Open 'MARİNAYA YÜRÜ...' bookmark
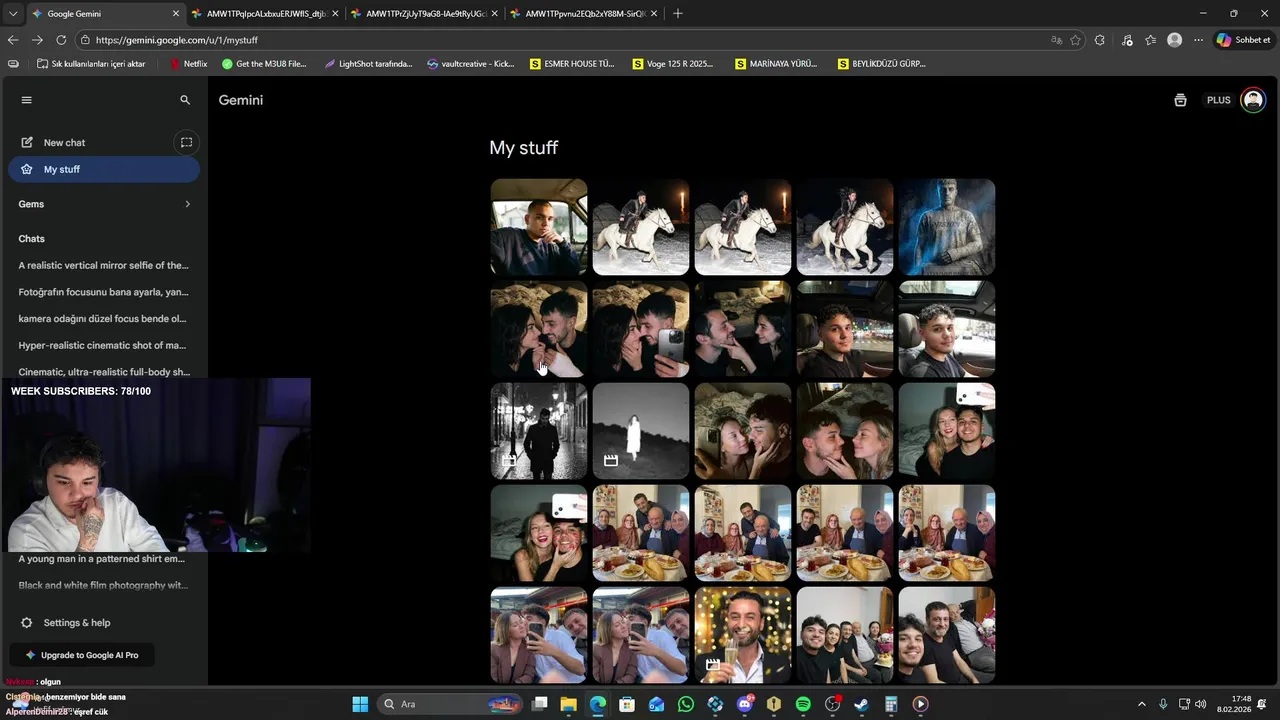This screenshot has width=1280, height=720. coord(776,64)
